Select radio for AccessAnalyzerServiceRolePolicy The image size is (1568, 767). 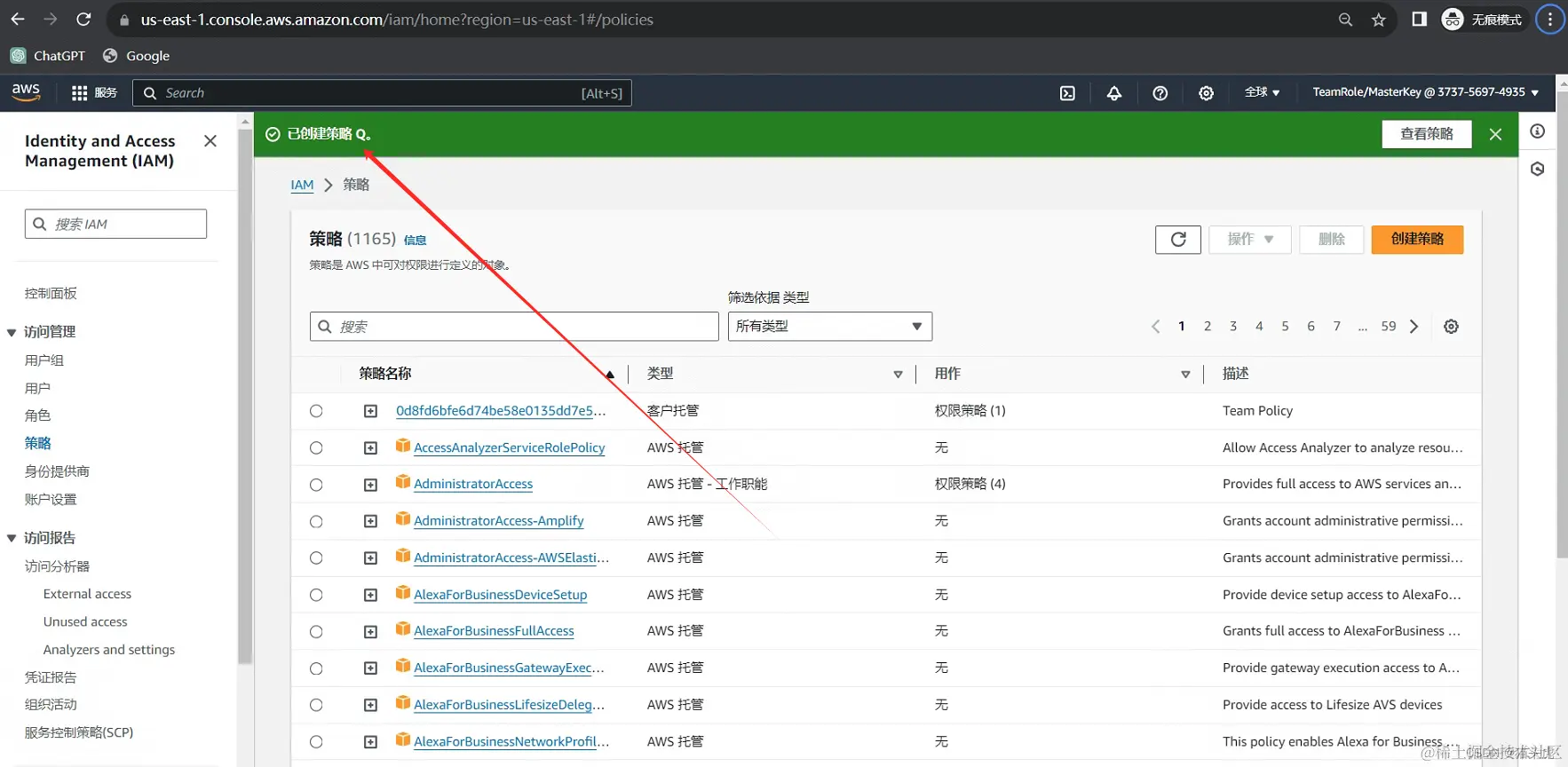click(x=316, y=448)
